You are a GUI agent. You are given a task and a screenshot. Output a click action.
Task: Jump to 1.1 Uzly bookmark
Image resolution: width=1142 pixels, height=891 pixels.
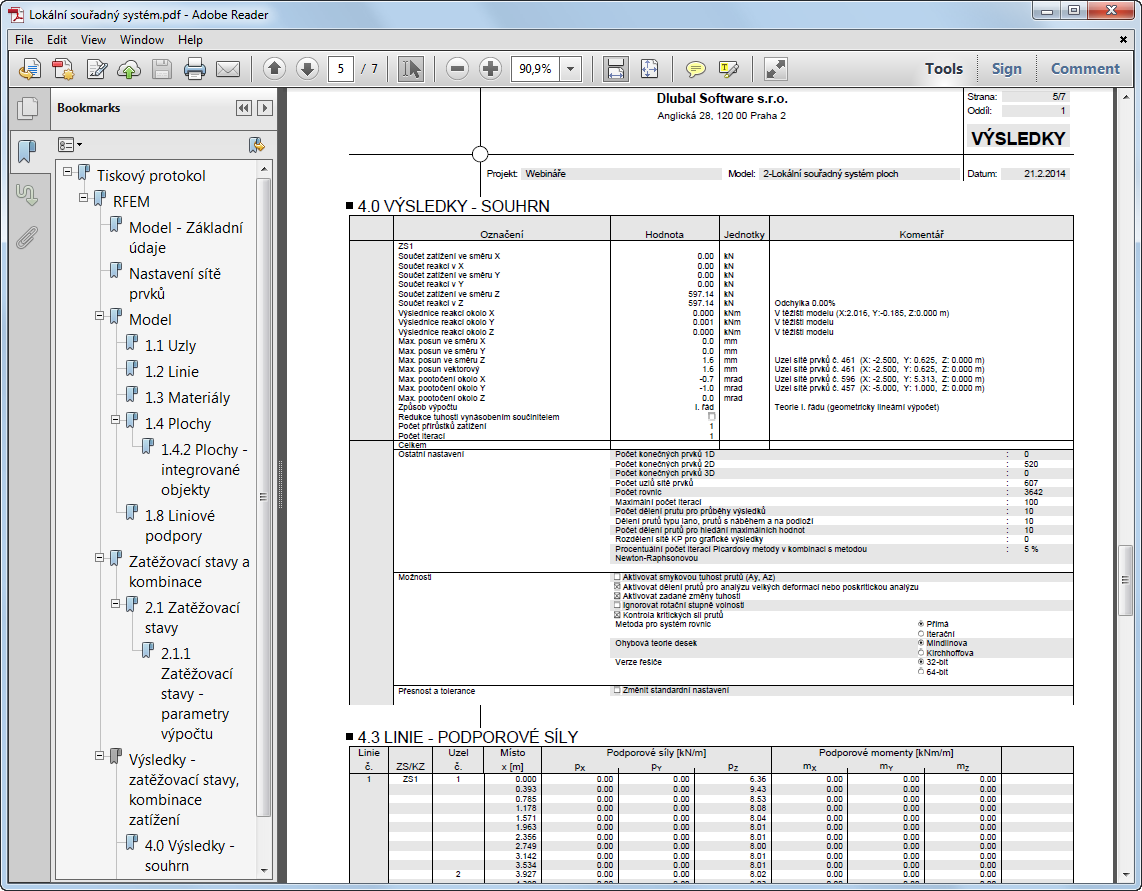pos(170,345)
